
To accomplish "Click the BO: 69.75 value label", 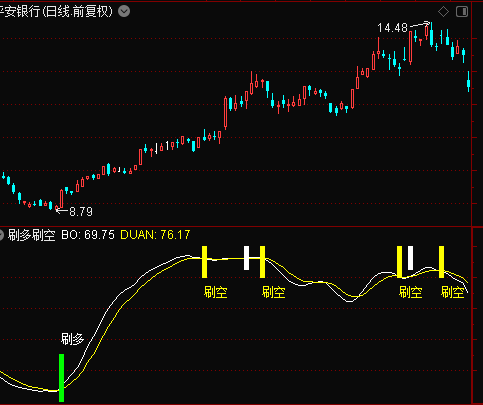I will point(88,235).
